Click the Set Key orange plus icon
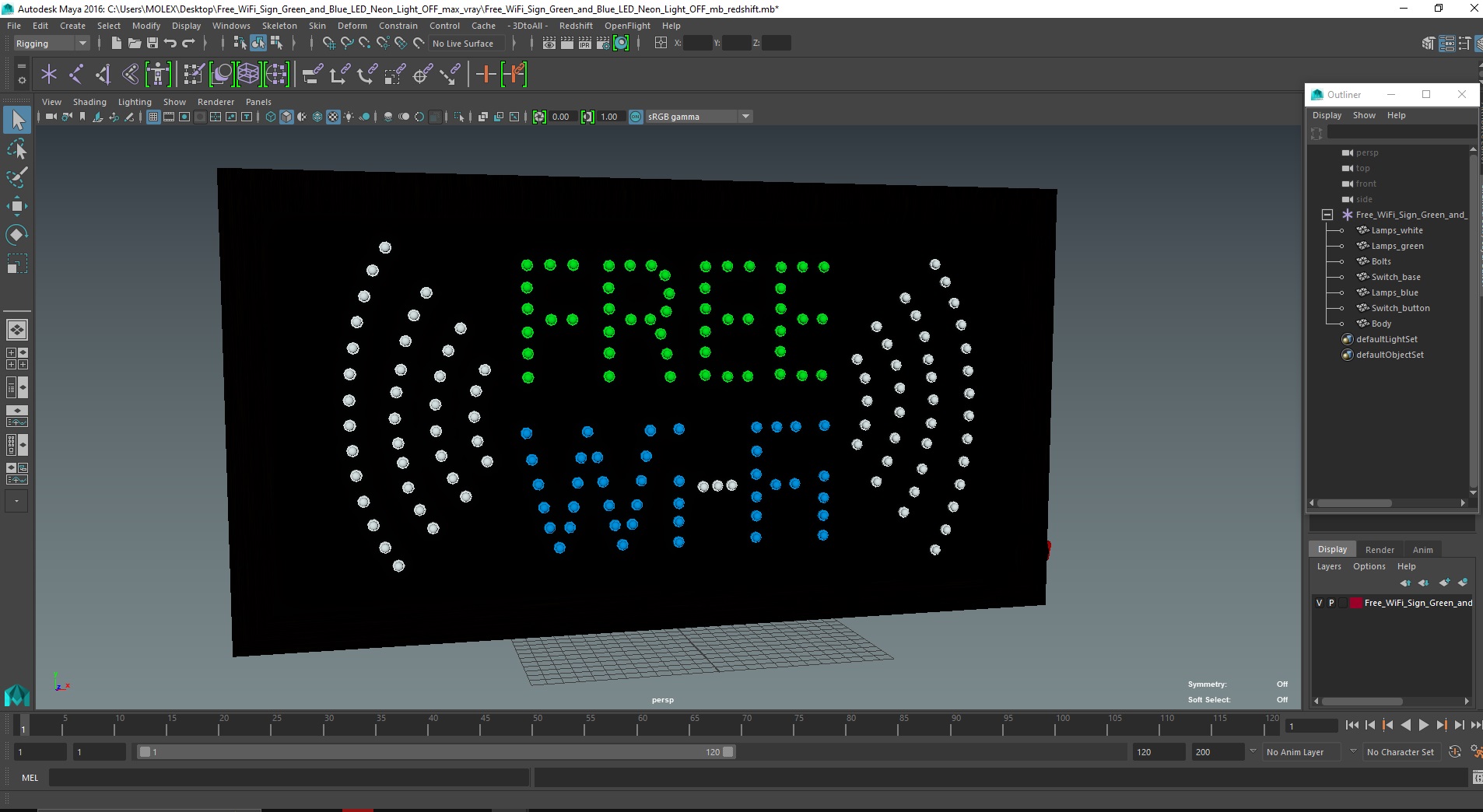 click(x=486, y=75)
